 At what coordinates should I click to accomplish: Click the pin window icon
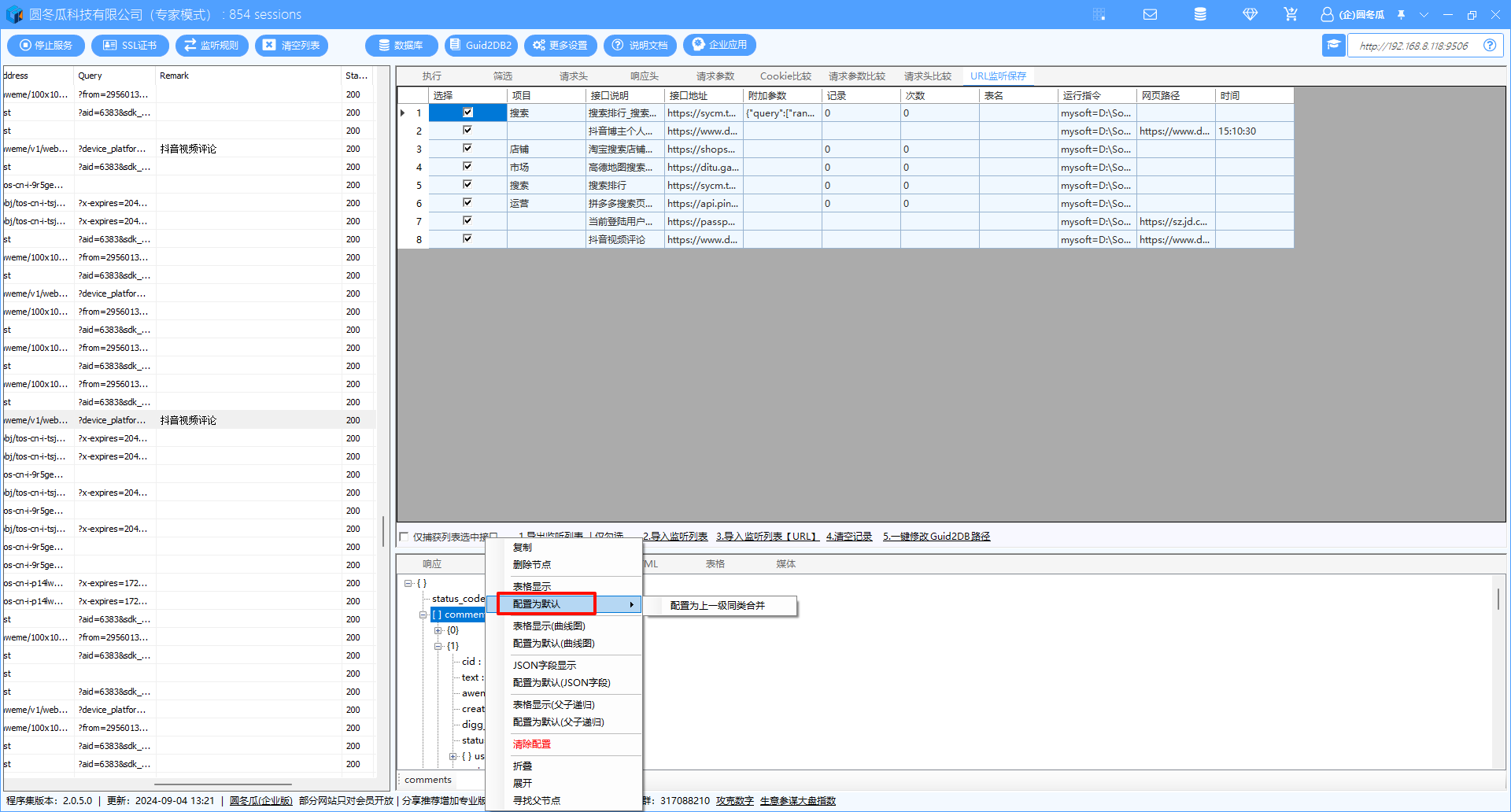coord(1401,14)
